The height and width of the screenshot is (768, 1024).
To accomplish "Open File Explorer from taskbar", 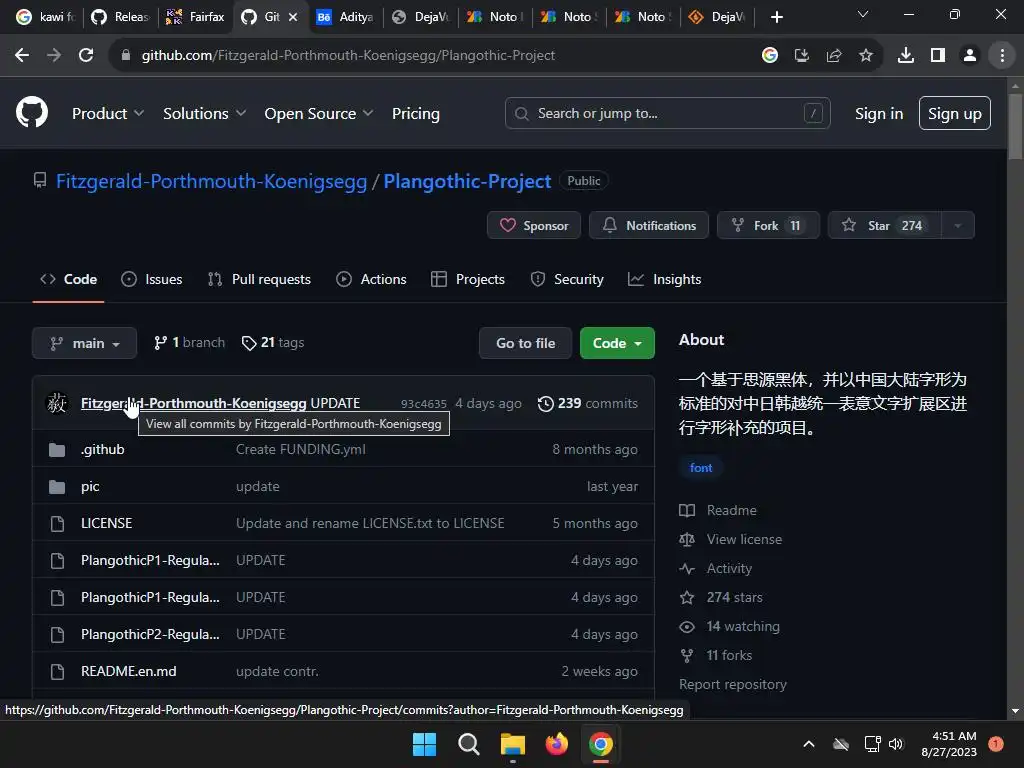I will 513,744.
